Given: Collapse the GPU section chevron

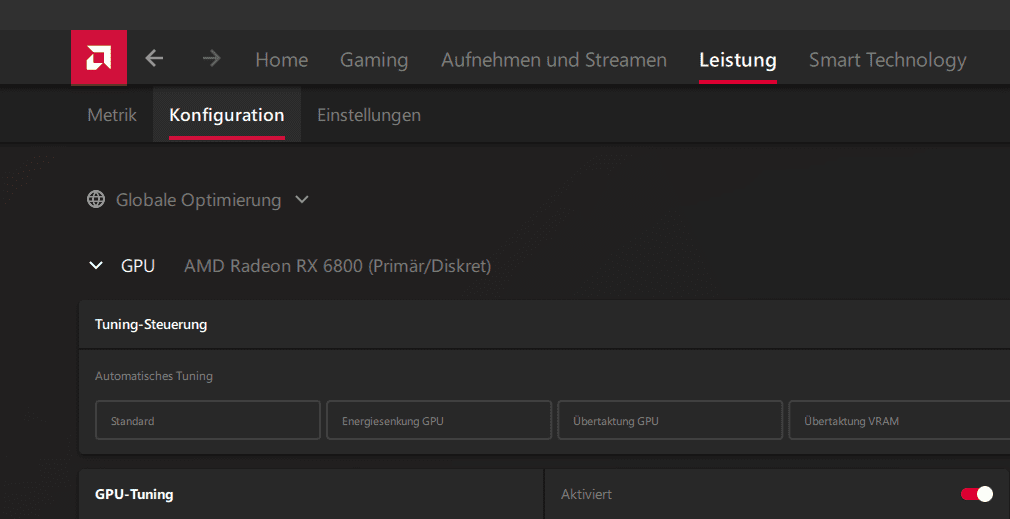Looking at the screenshot, I should click(96, 265).
